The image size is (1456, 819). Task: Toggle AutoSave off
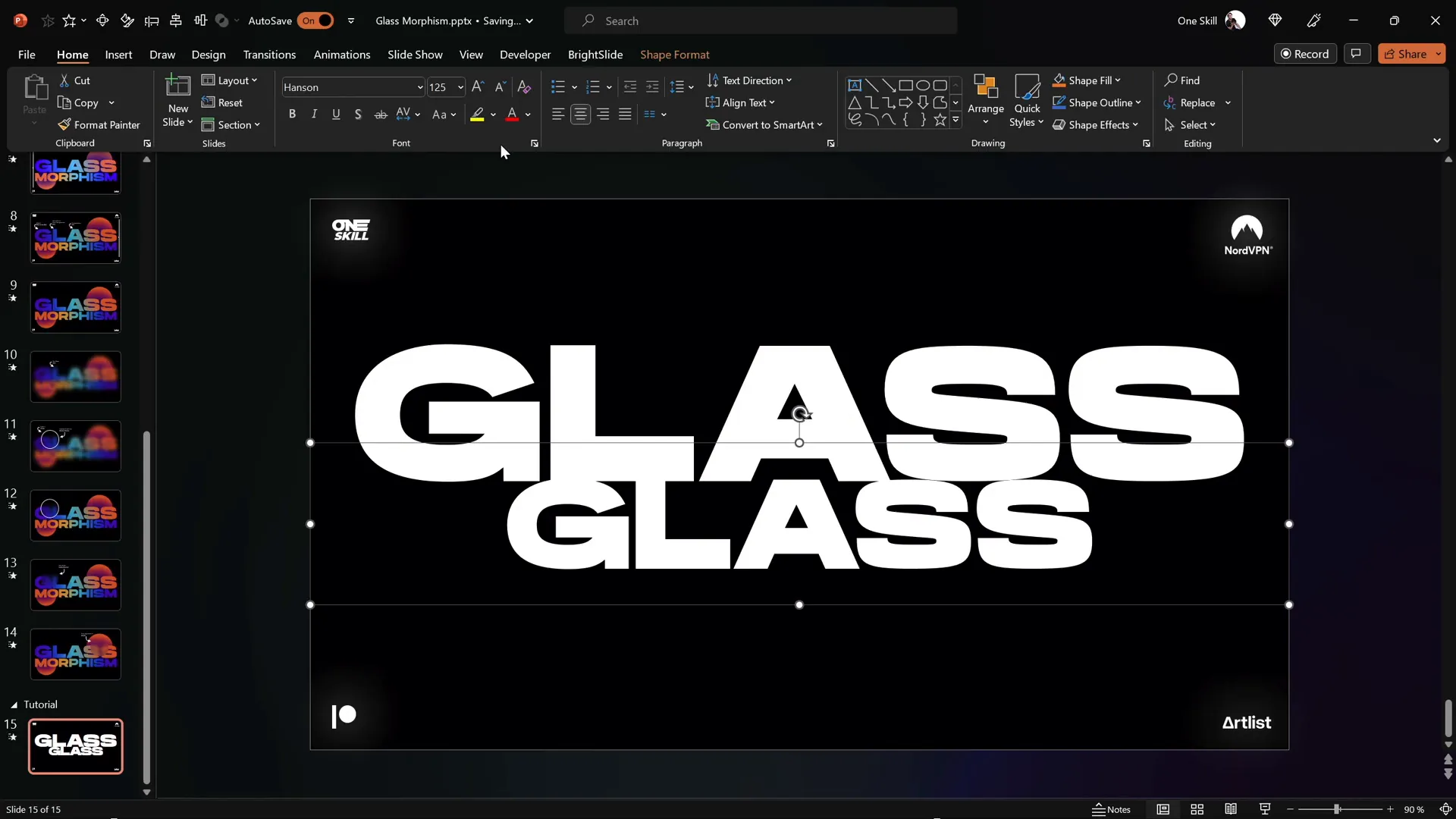pyautogui.click(x=318, y=20)
